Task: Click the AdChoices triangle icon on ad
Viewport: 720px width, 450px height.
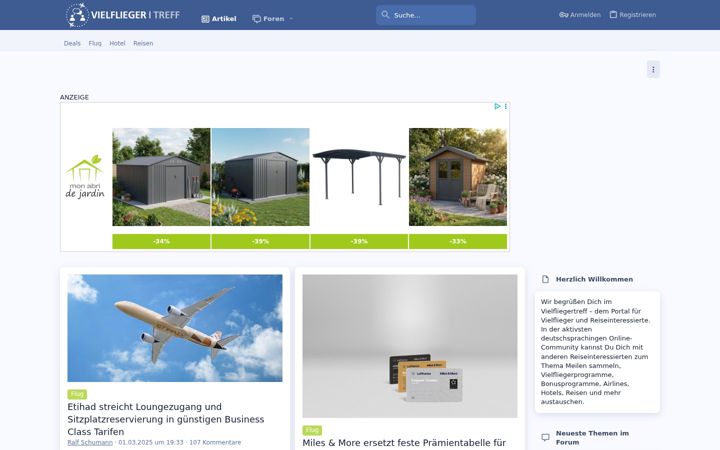Action: tap(497, 106)
